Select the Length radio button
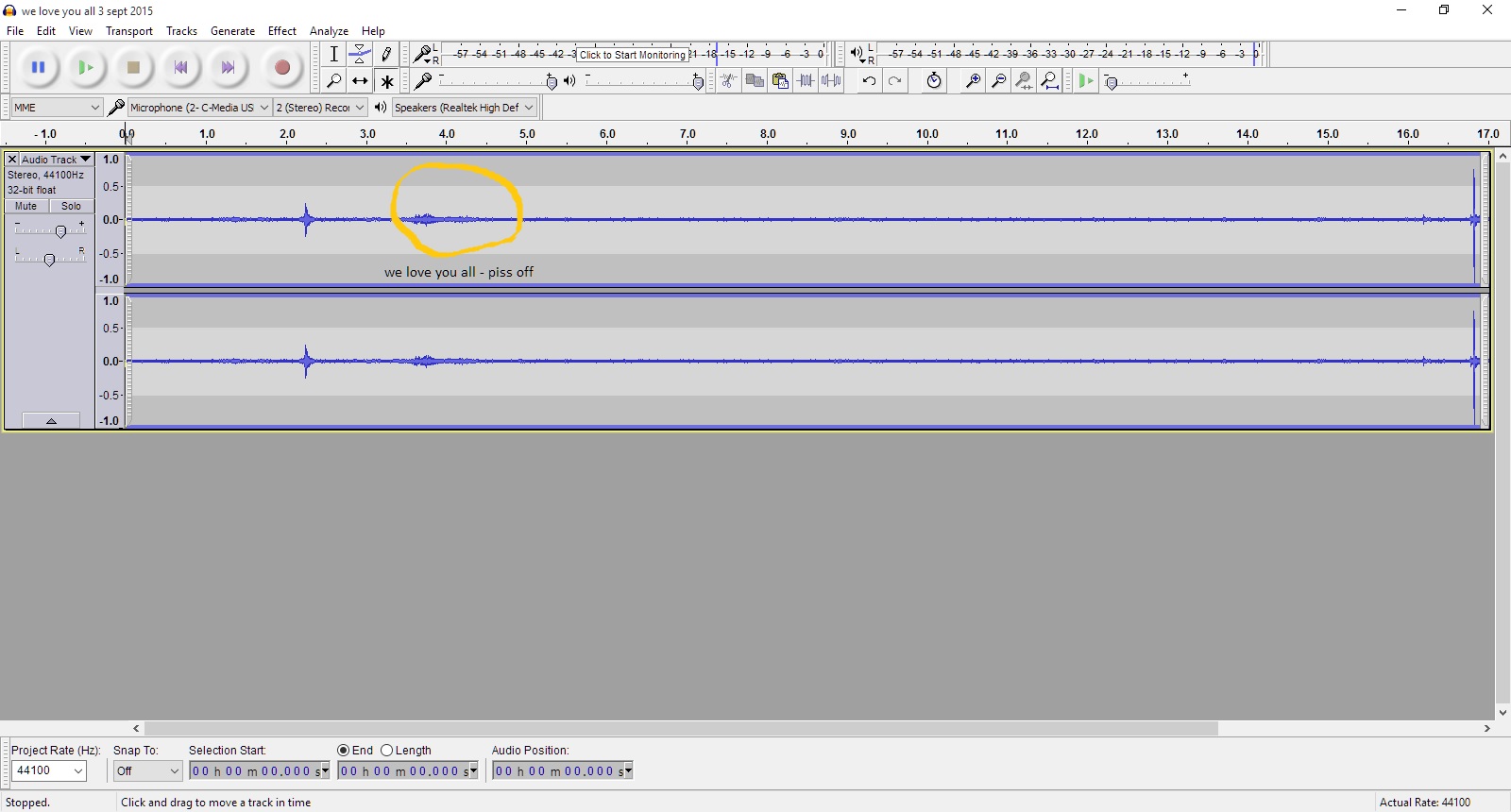 [x=387, y=751]
